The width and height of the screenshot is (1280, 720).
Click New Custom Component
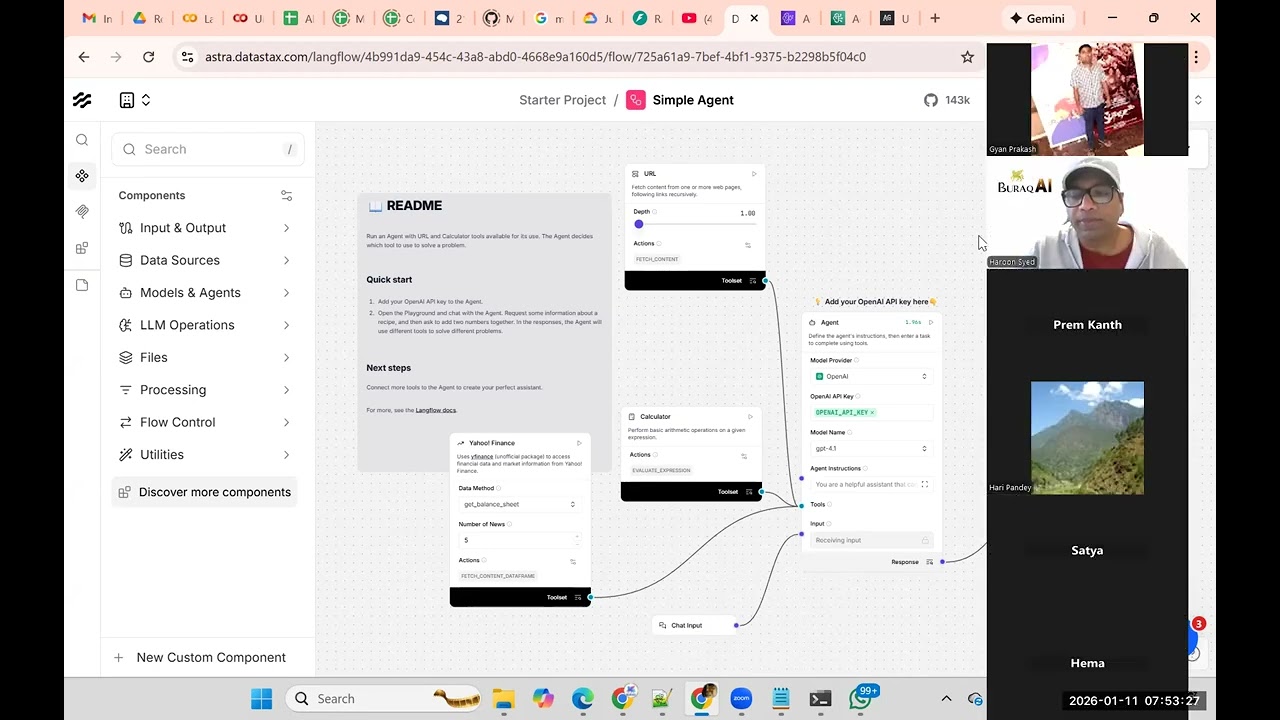(200, 657)
